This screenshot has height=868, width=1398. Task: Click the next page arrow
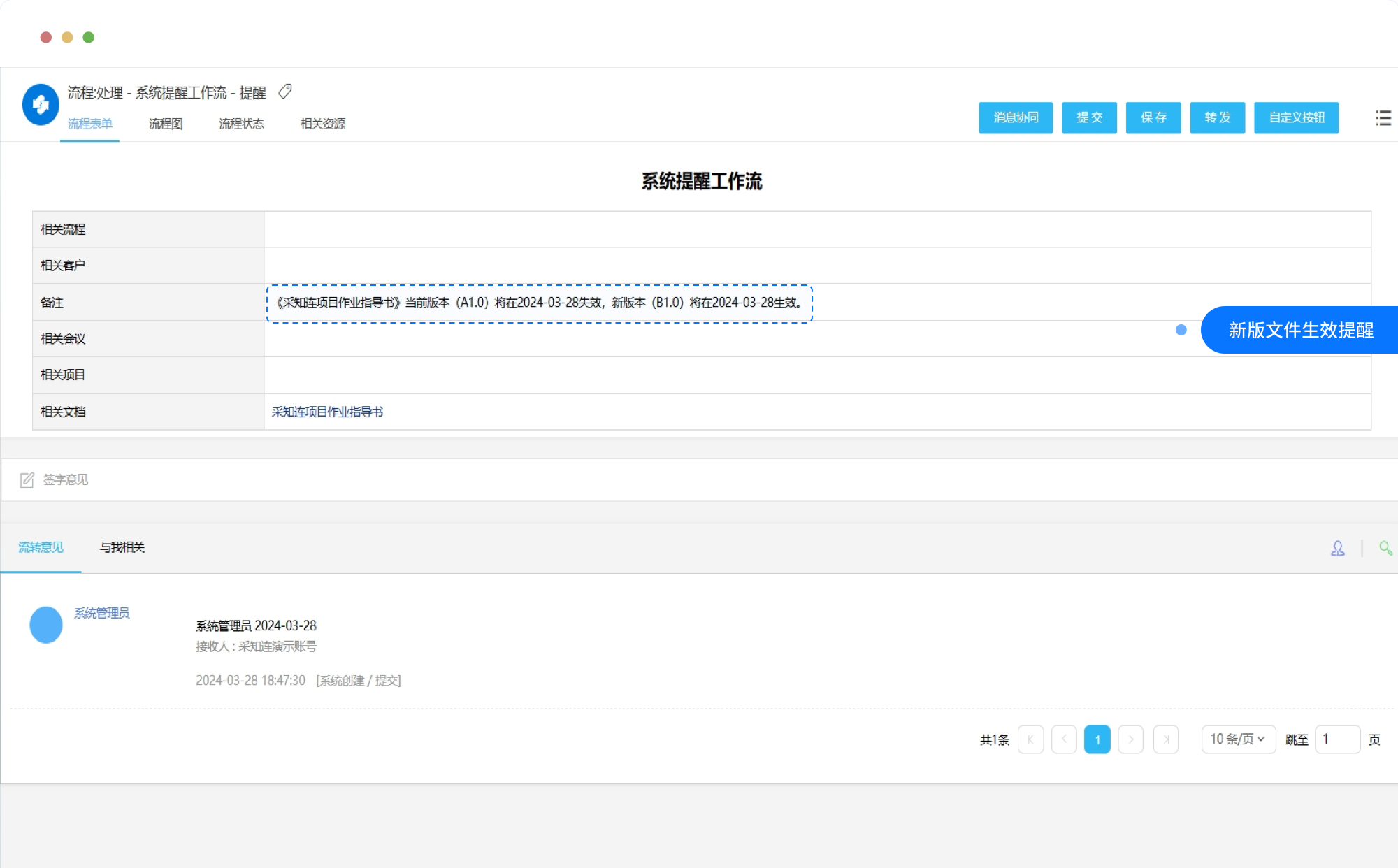click(1130, 739)
